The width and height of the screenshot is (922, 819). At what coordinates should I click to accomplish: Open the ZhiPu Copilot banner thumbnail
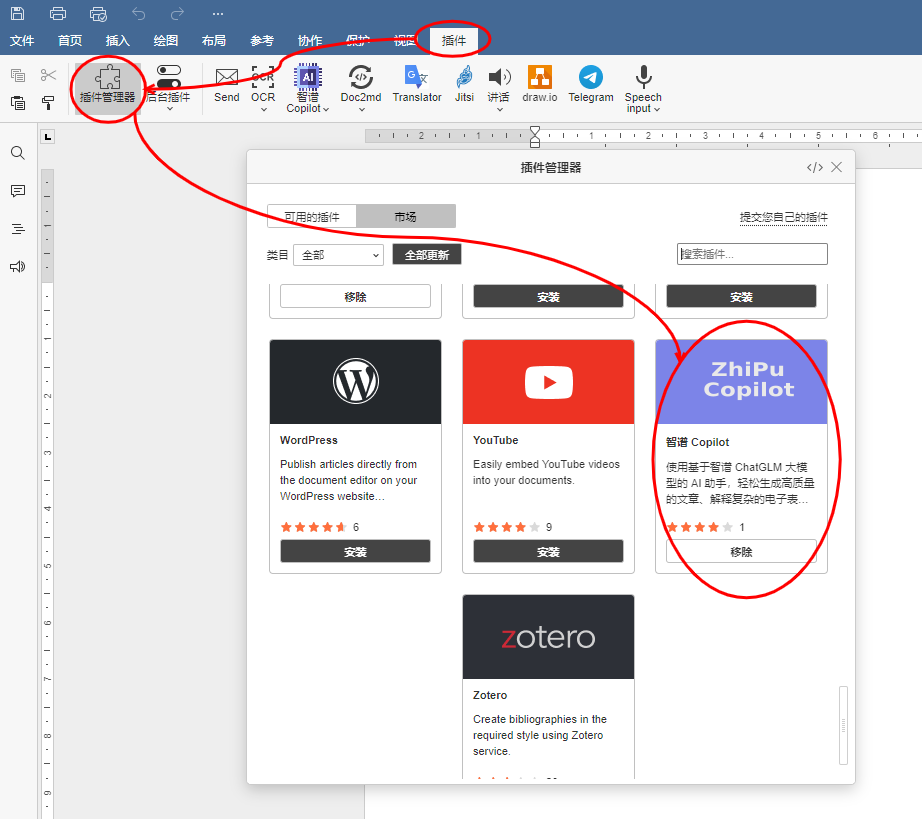tap(741, 382)
